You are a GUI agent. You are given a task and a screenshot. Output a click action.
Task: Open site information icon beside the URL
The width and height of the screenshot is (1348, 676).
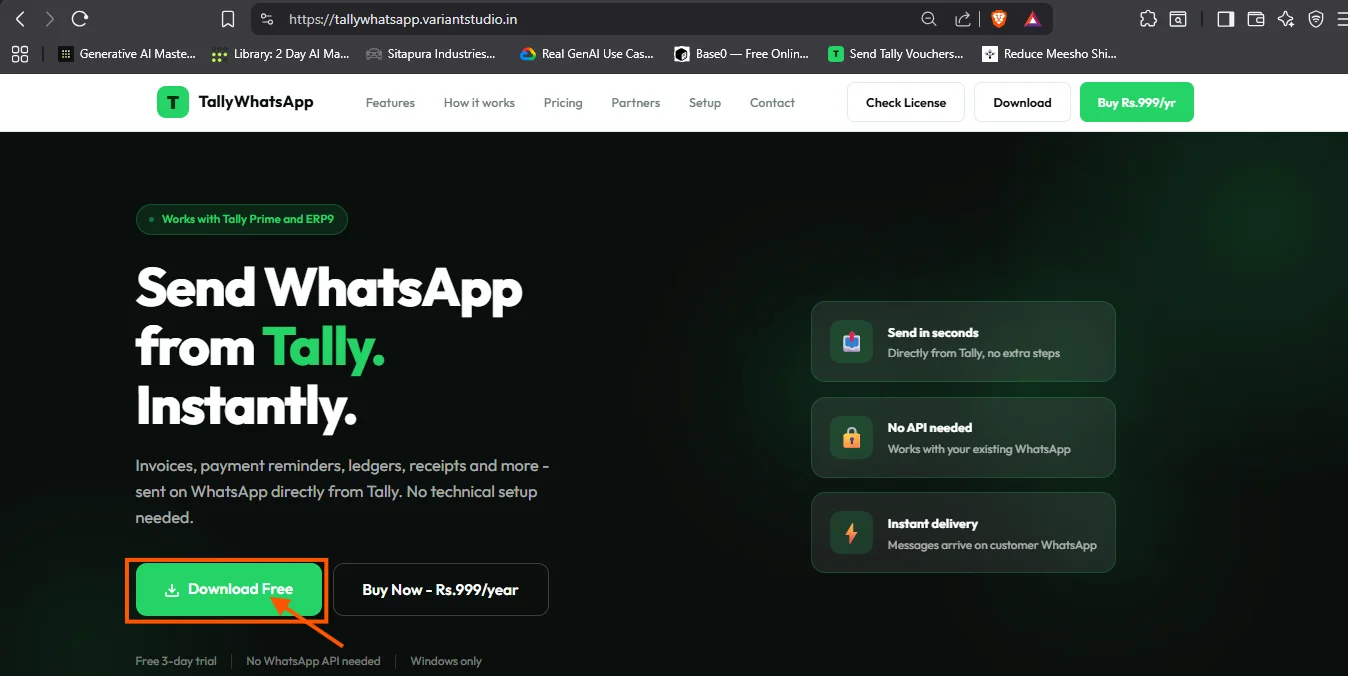pyautogui.click(x=266, y=19)
